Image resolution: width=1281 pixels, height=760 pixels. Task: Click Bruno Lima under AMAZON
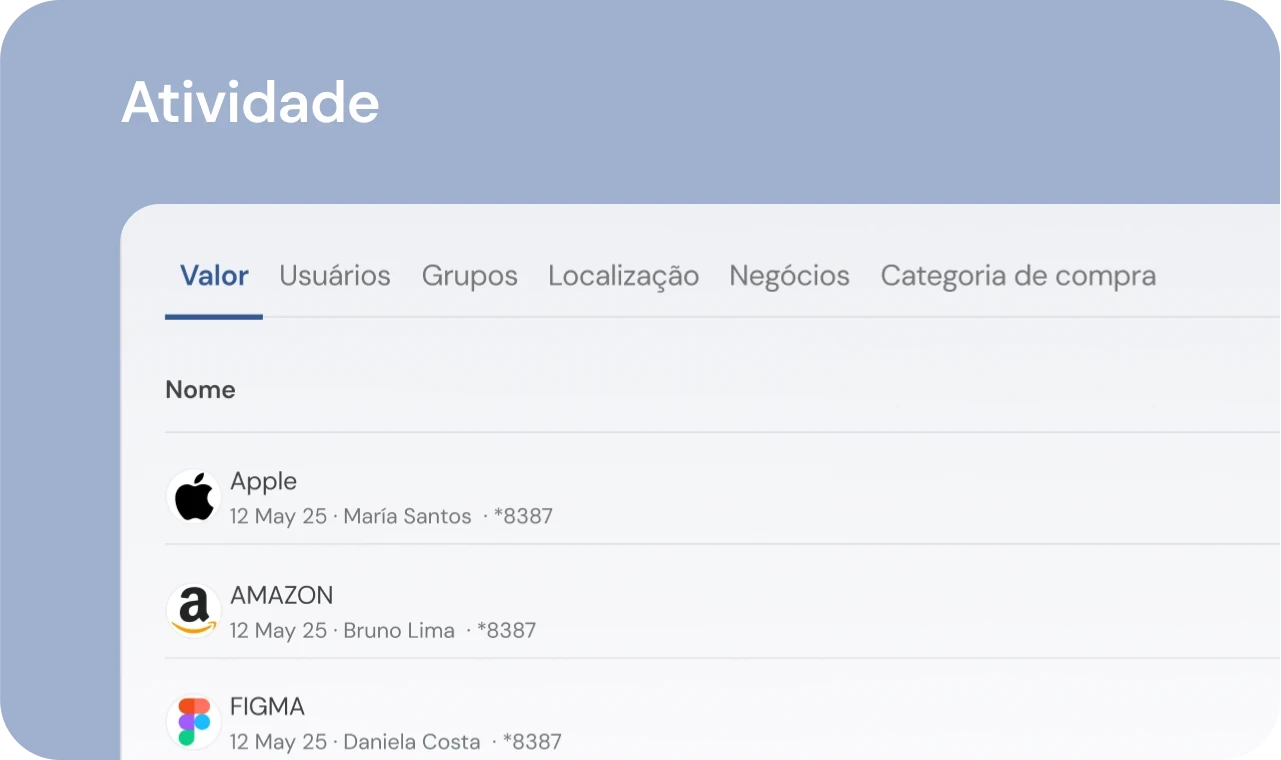398,630
